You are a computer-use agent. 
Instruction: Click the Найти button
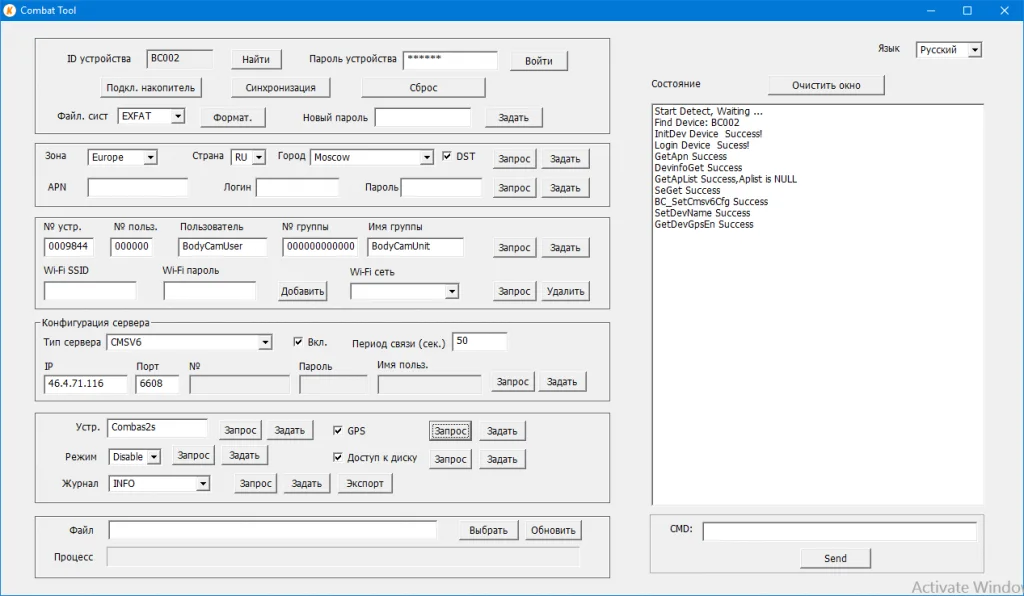point(256,60)
